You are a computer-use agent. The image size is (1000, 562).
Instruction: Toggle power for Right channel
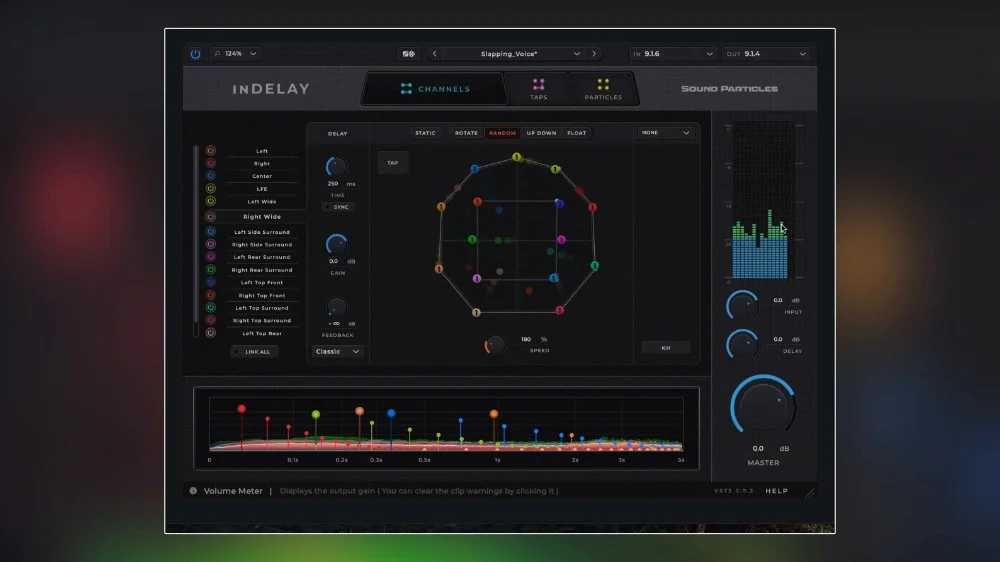(210, 163)
